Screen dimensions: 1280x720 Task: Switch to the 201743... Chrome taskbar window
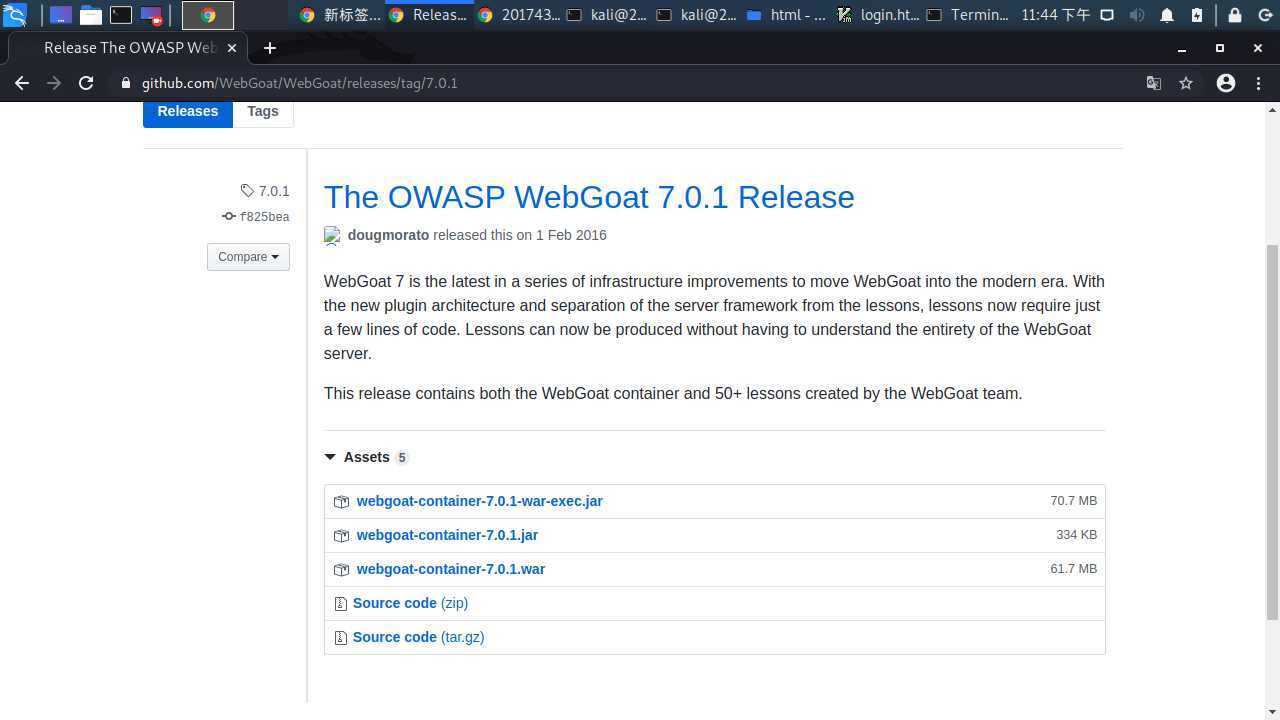(x=519, y=15)
